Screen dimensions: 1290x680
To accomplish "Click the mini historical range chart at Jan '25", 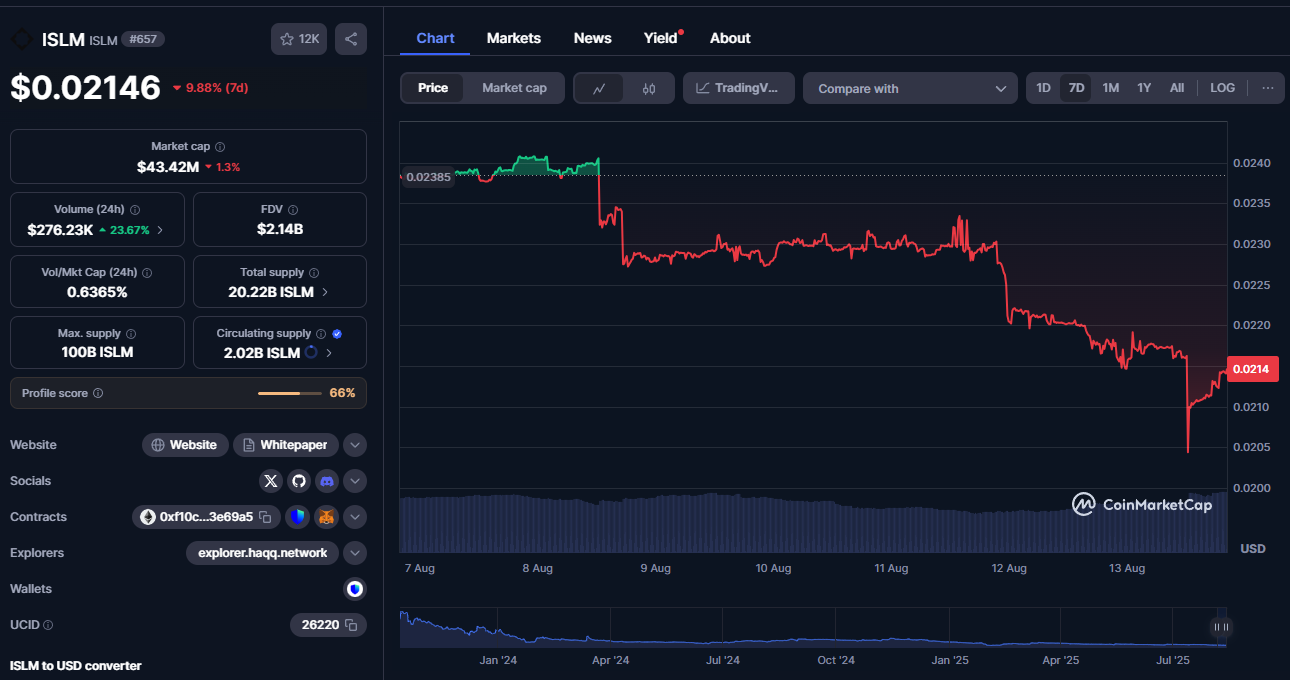I will click(950, 628).
